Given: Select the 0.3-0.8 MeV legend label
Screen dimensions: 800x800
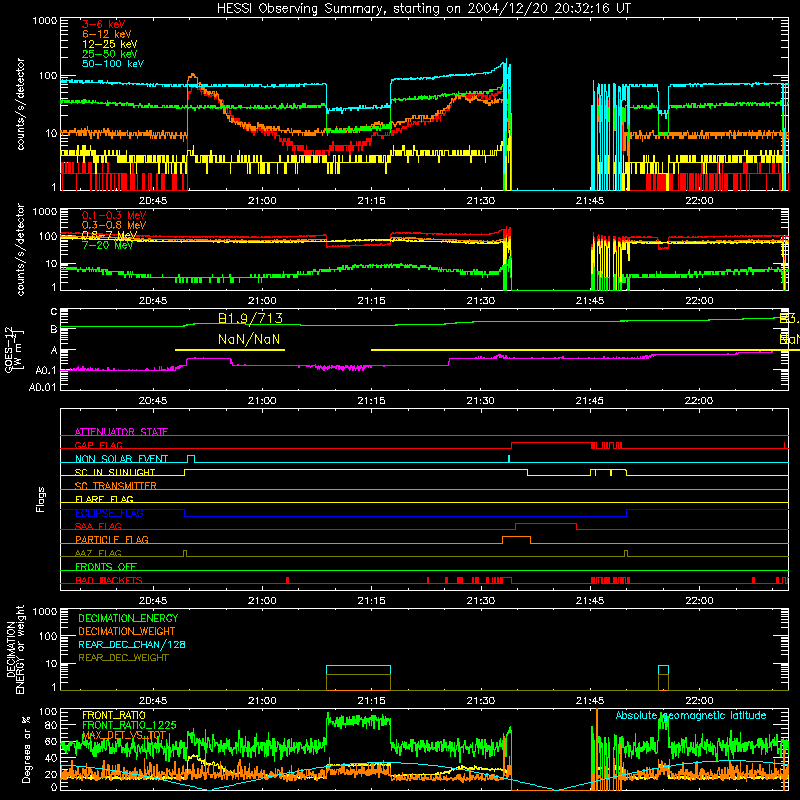Looking at the screenshot, I should coord(114,225).
